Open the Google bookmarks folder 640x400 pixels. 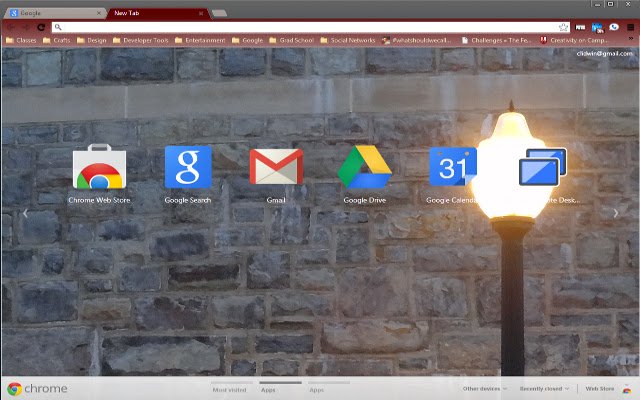point(248,40)
